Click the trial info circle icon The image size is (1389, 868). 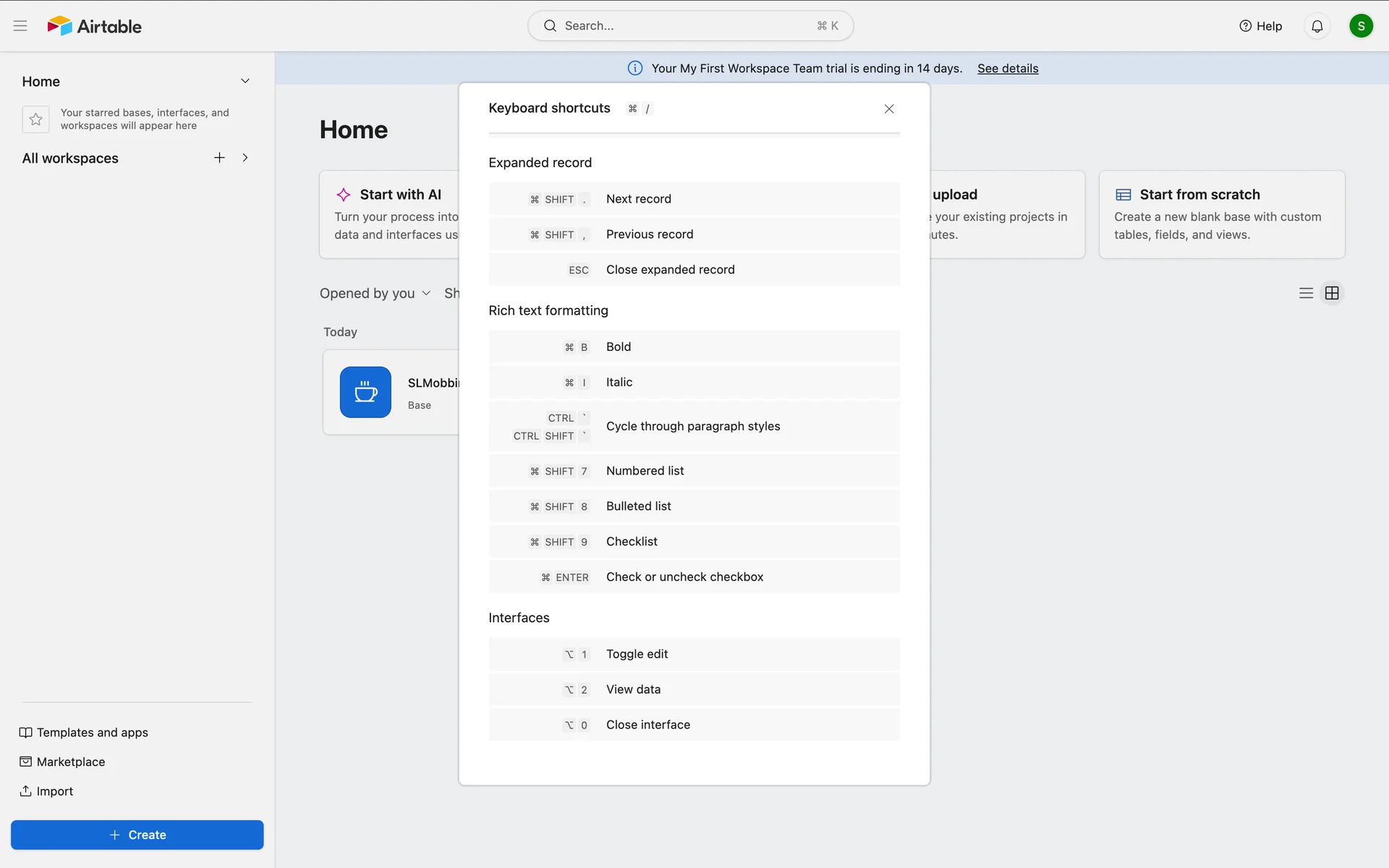pos(634,68)
